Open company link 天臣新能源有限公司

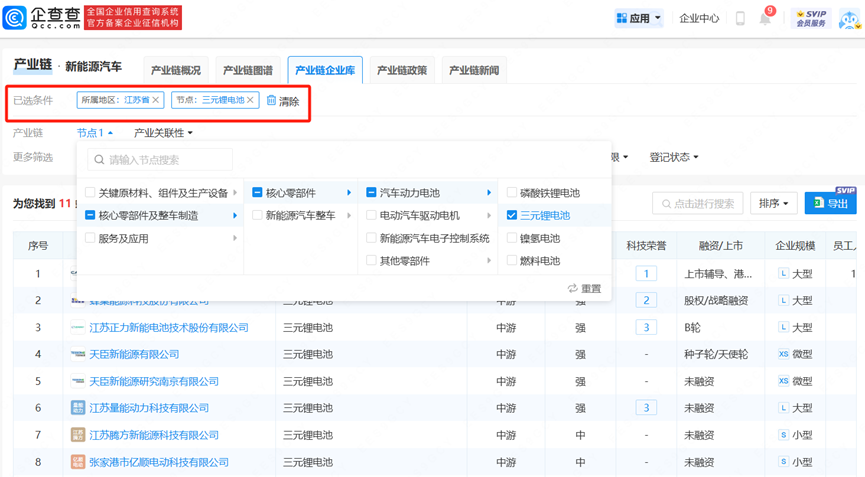[134, 354]
